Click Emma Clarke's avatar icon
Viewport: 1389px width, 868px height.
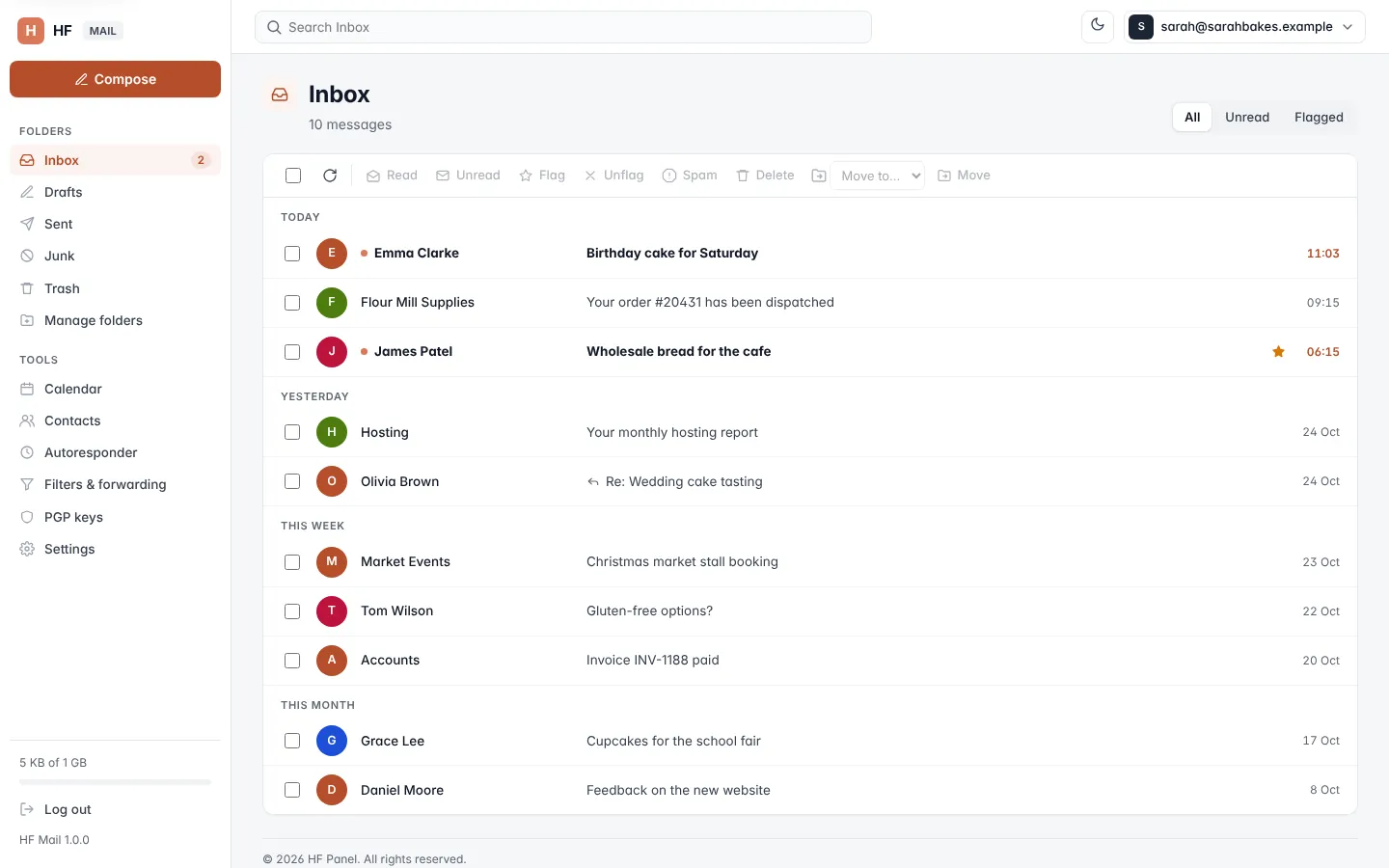click(332, 254)
